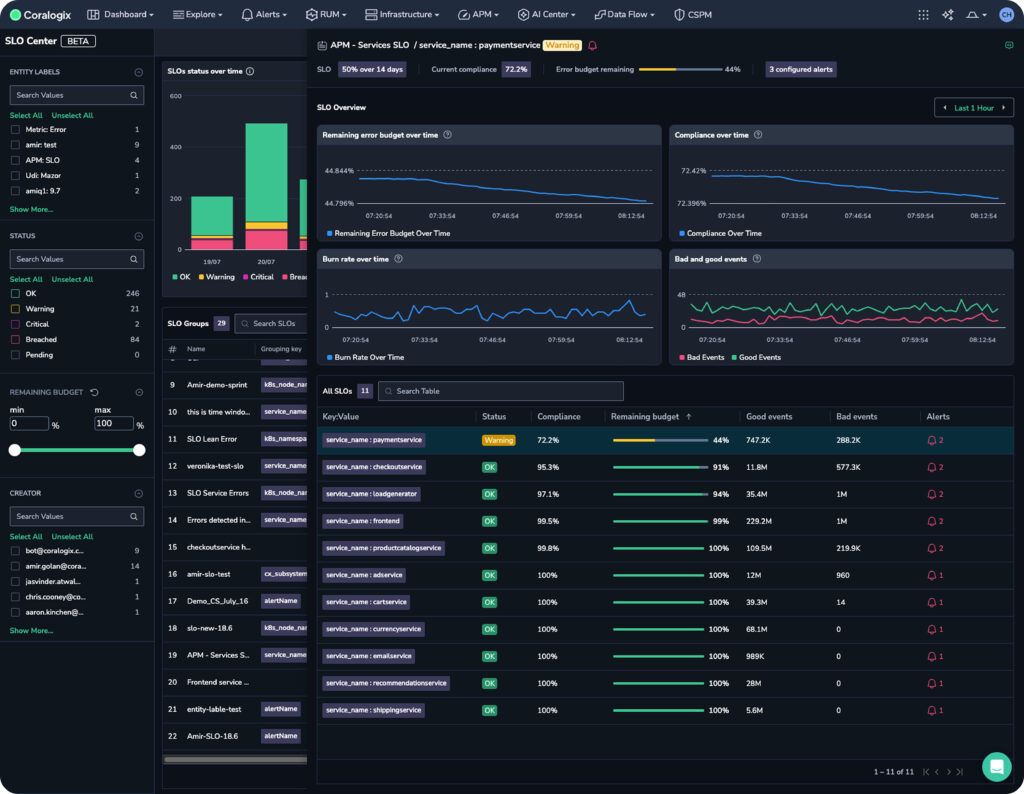Image resolution: width=1024 pixels, height=794 pixels.
Task: Toggle the Warning status checkbox
Action: [x=15, y=309]
